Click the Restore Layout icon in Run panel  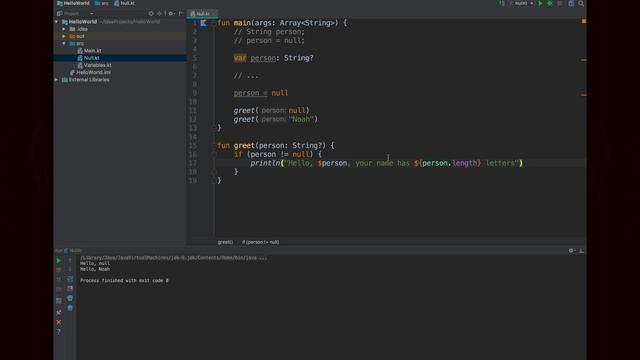tap(59, 301)
